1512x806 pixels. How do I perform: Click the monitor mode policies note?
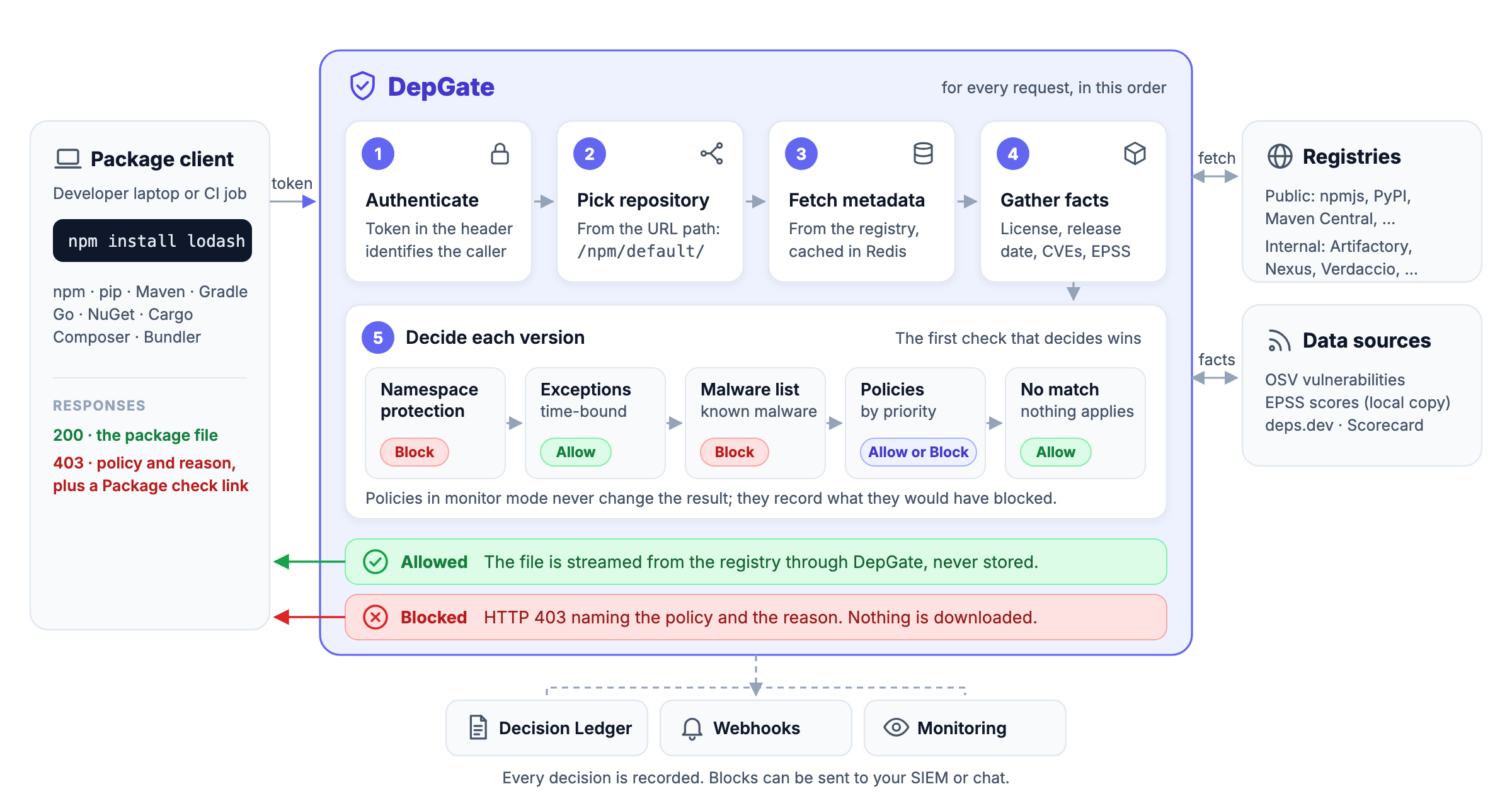coord(711,498)
